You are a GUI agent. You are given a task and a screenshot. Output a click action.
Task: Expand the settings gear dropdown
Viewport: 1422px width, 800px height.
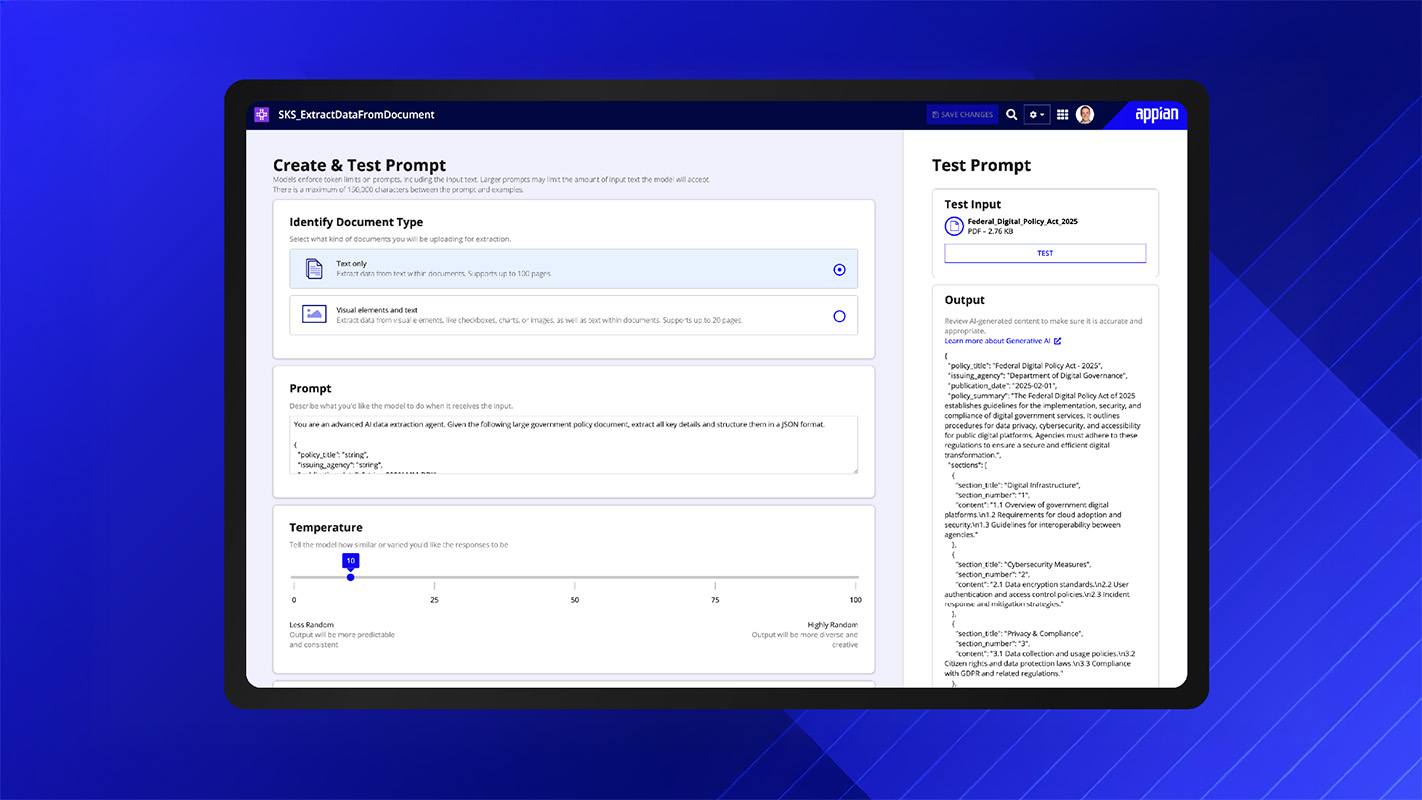(x=1037, y=115)
